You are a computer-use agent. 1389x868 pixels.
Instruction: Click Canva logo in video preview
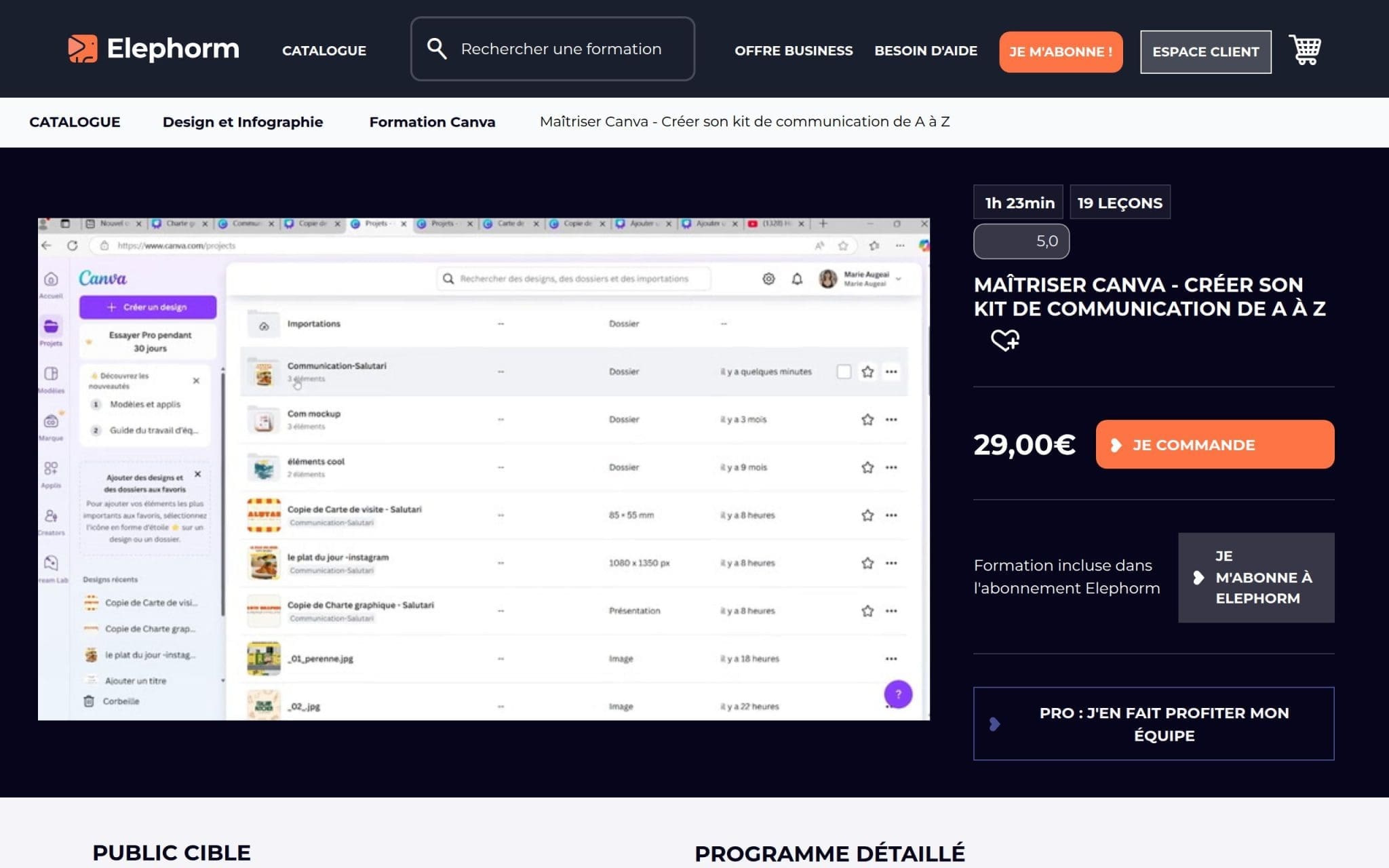point(102,278)
